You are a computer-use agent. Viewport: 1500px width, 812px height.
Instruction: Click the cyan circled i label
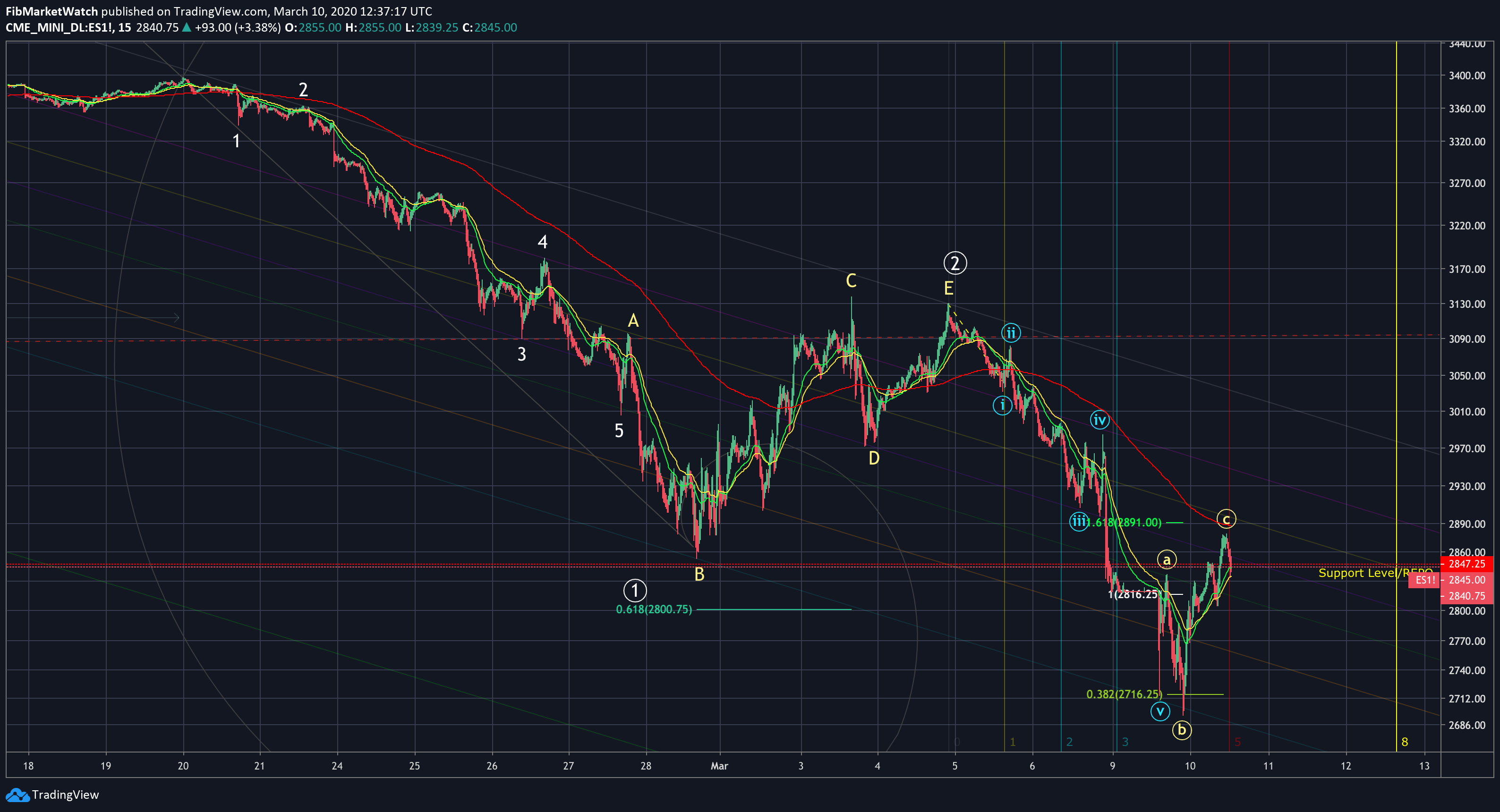(1002, 405)
